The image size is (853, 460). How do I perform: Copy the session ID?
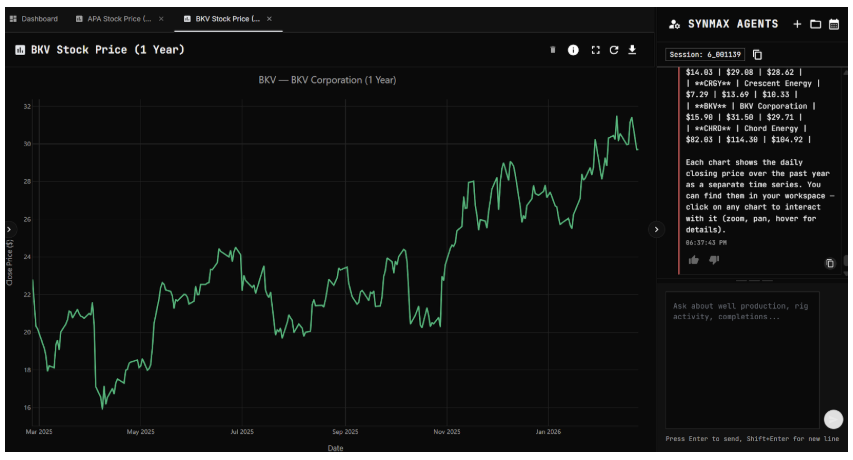tap(757, 54)
